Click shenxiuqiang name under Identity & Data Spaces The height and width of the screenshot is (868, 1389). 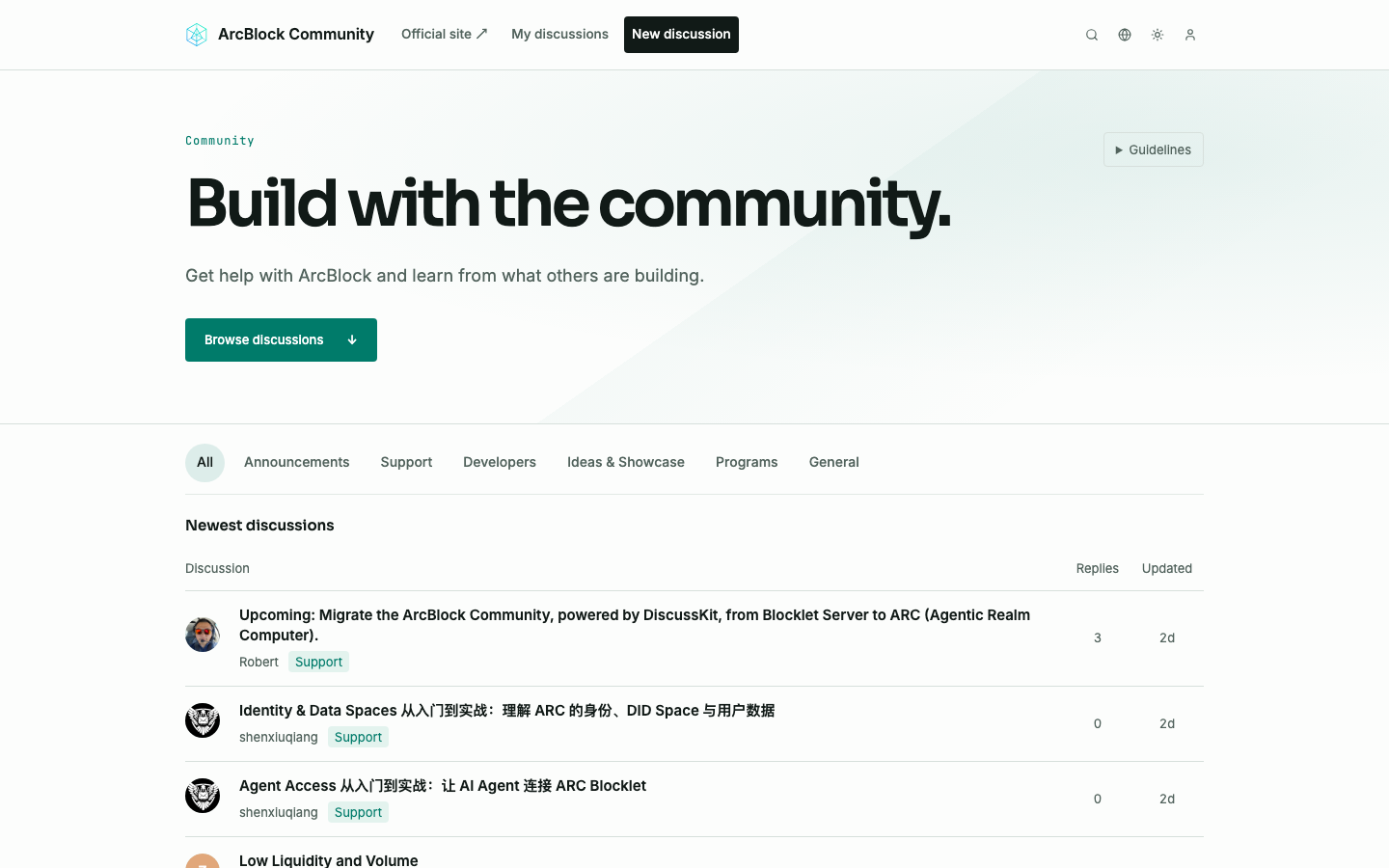tap(279, 737)
